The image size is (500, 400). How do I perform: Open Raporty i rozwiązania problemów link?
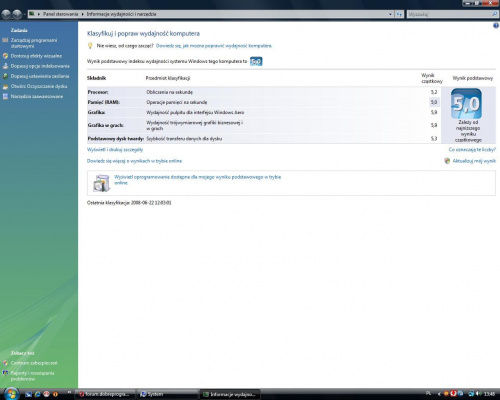[x=32, y=376]
